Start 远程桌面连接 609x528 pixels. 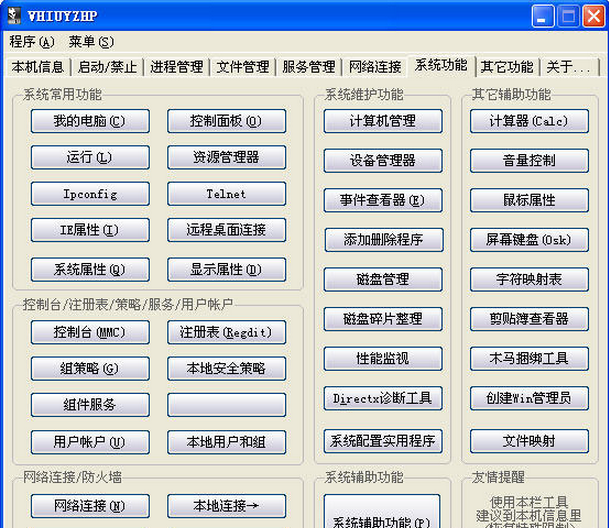point(226,230)
